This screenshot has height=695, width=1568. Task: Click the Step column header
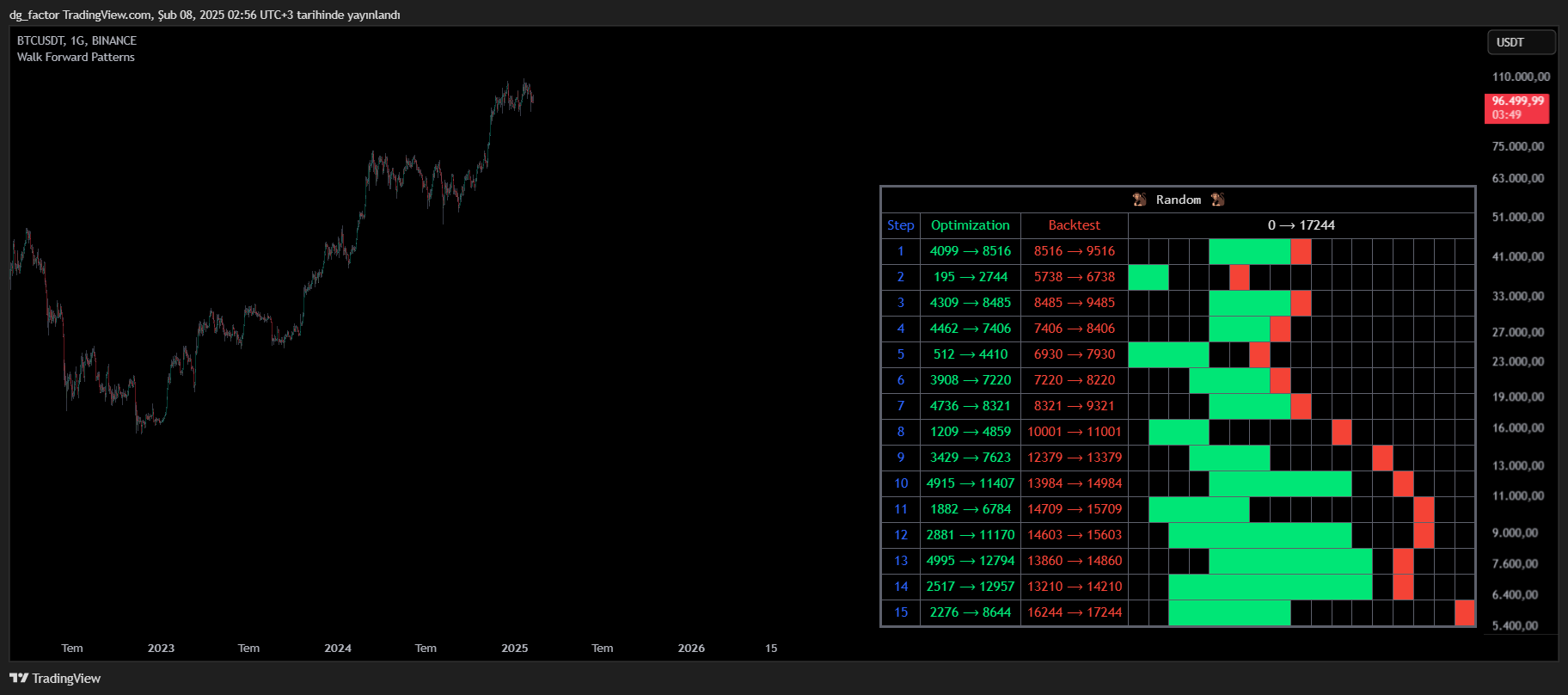click(x=900, y=225)
